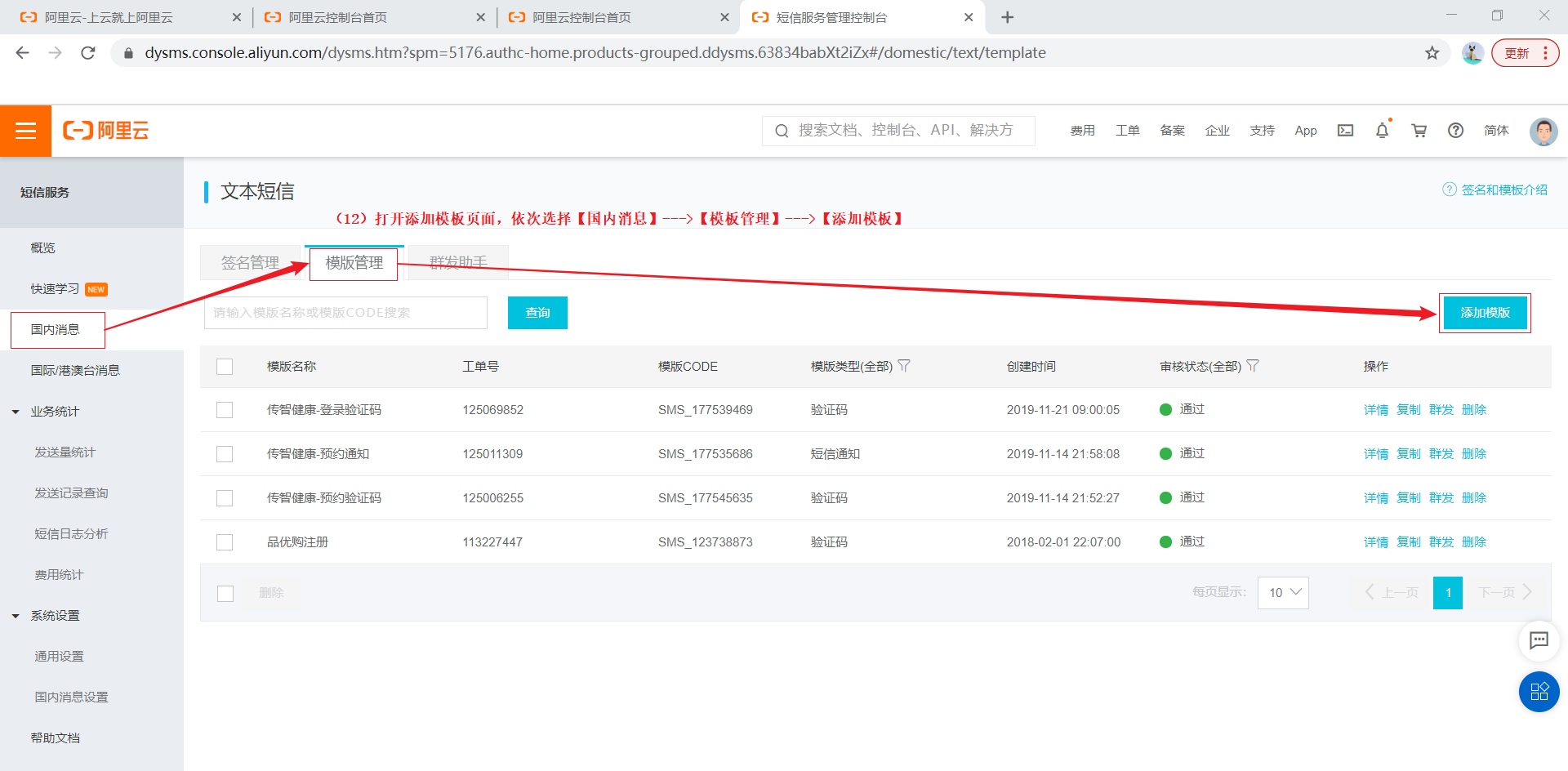Close the 短信服务管理控制台 tab
The image size is (1568, 771).
click(x=969, y=17)
